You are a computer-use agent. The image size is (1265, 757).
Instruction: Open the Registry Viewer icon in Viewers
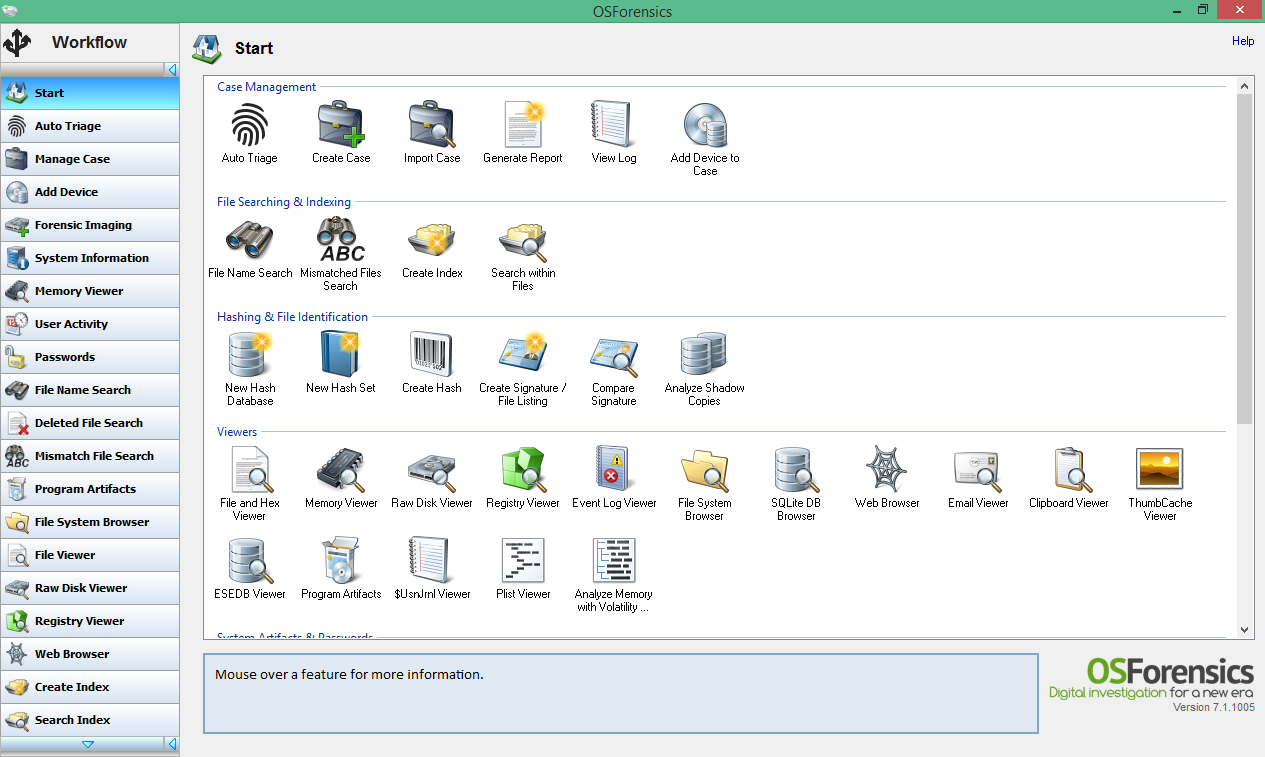coord(523,470)
